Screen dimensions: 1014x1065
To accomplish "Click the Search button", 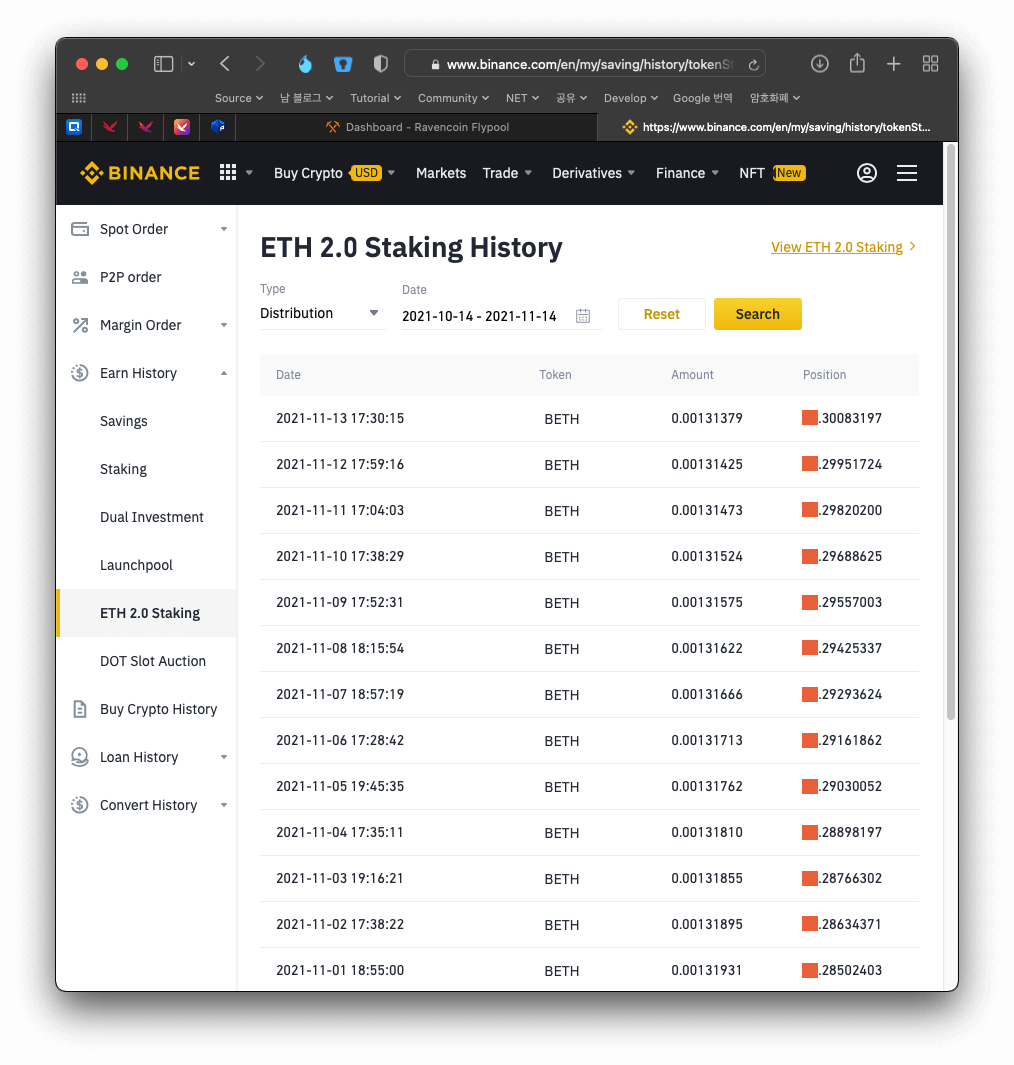I will (757, 314).
